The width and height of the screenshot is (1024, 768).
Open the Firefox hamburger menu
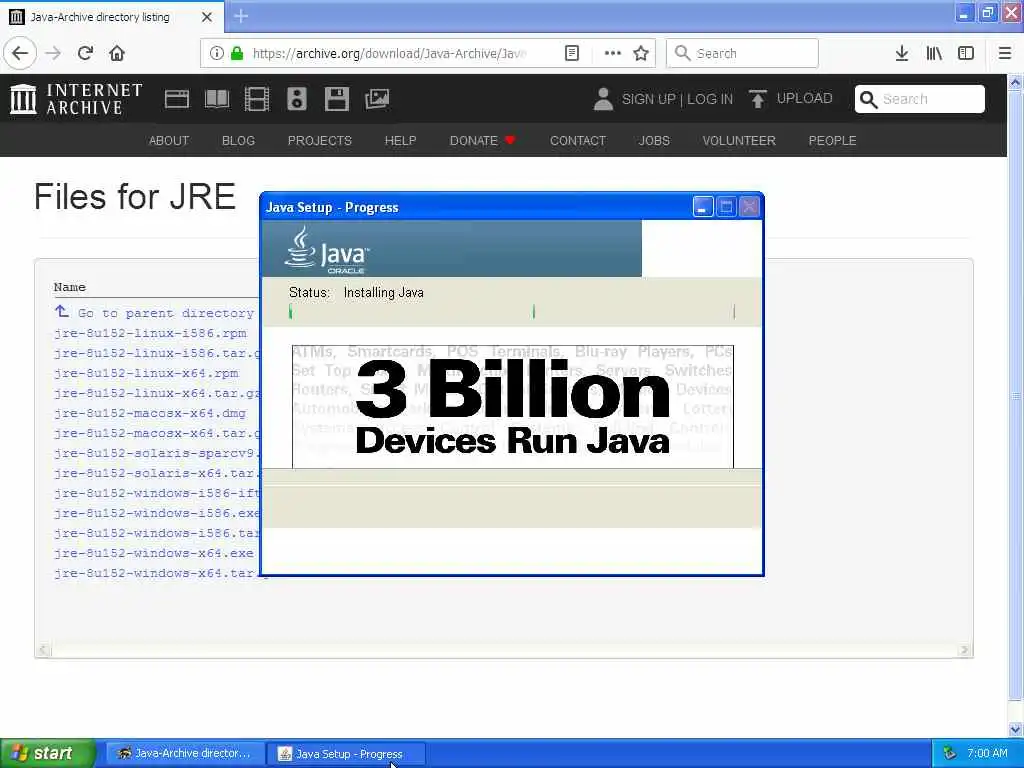[x=1005, y=53]
